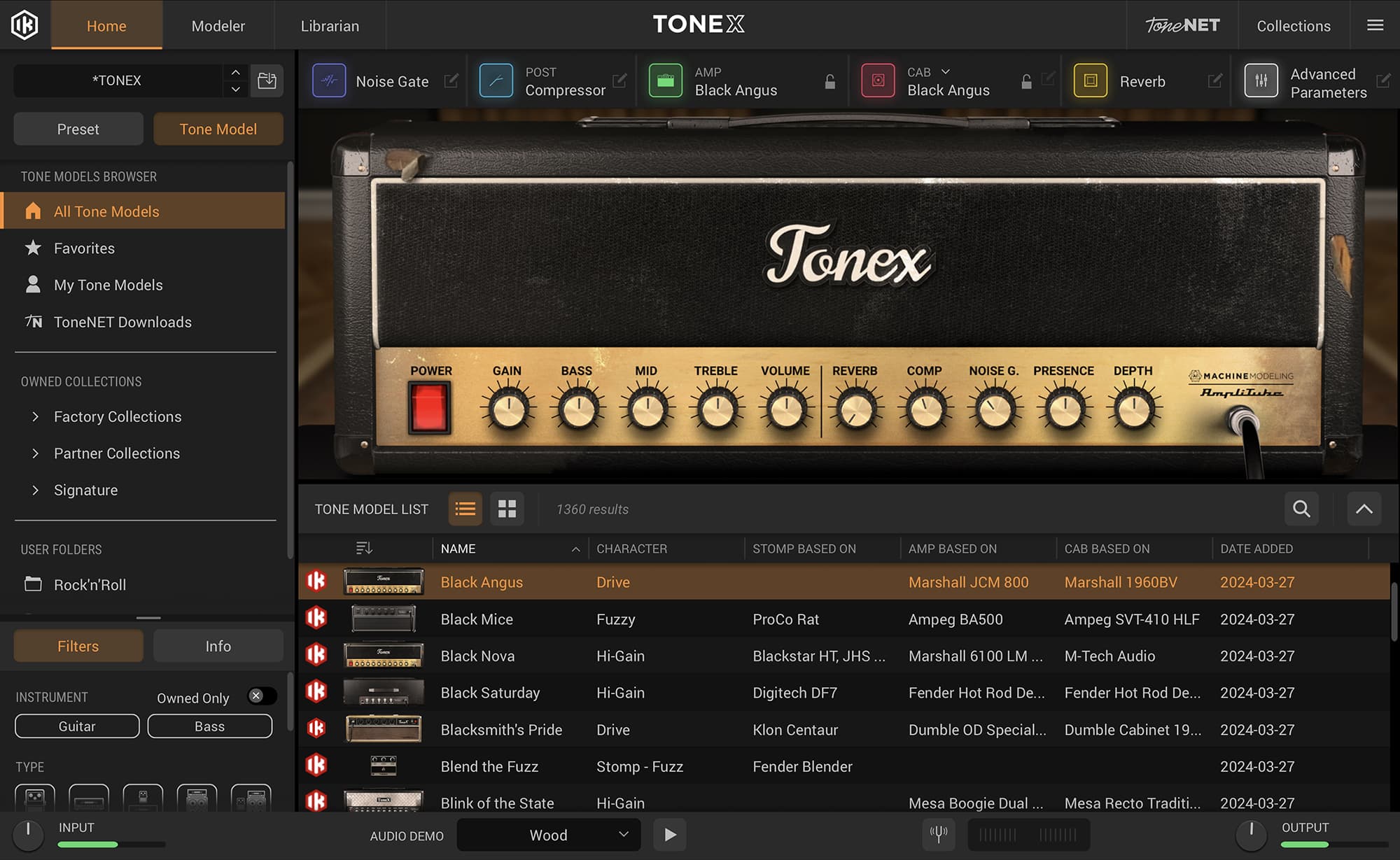This screenshot has height=860, width=1400.
Task: Click the Tone Model button
Action: point(218,129)
